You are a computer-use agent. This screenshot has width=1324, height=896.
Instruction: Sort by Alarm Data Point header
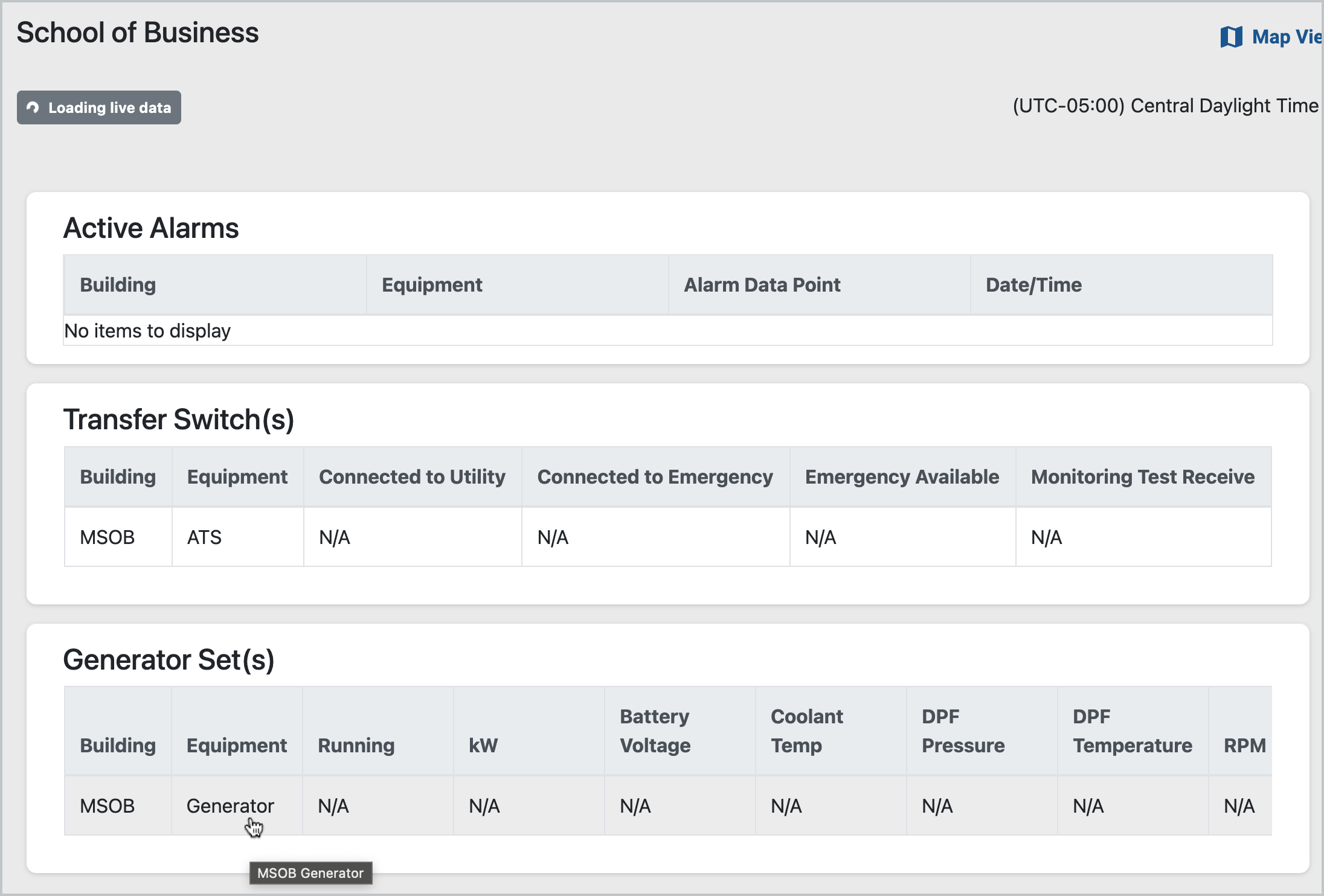point(762,284)
